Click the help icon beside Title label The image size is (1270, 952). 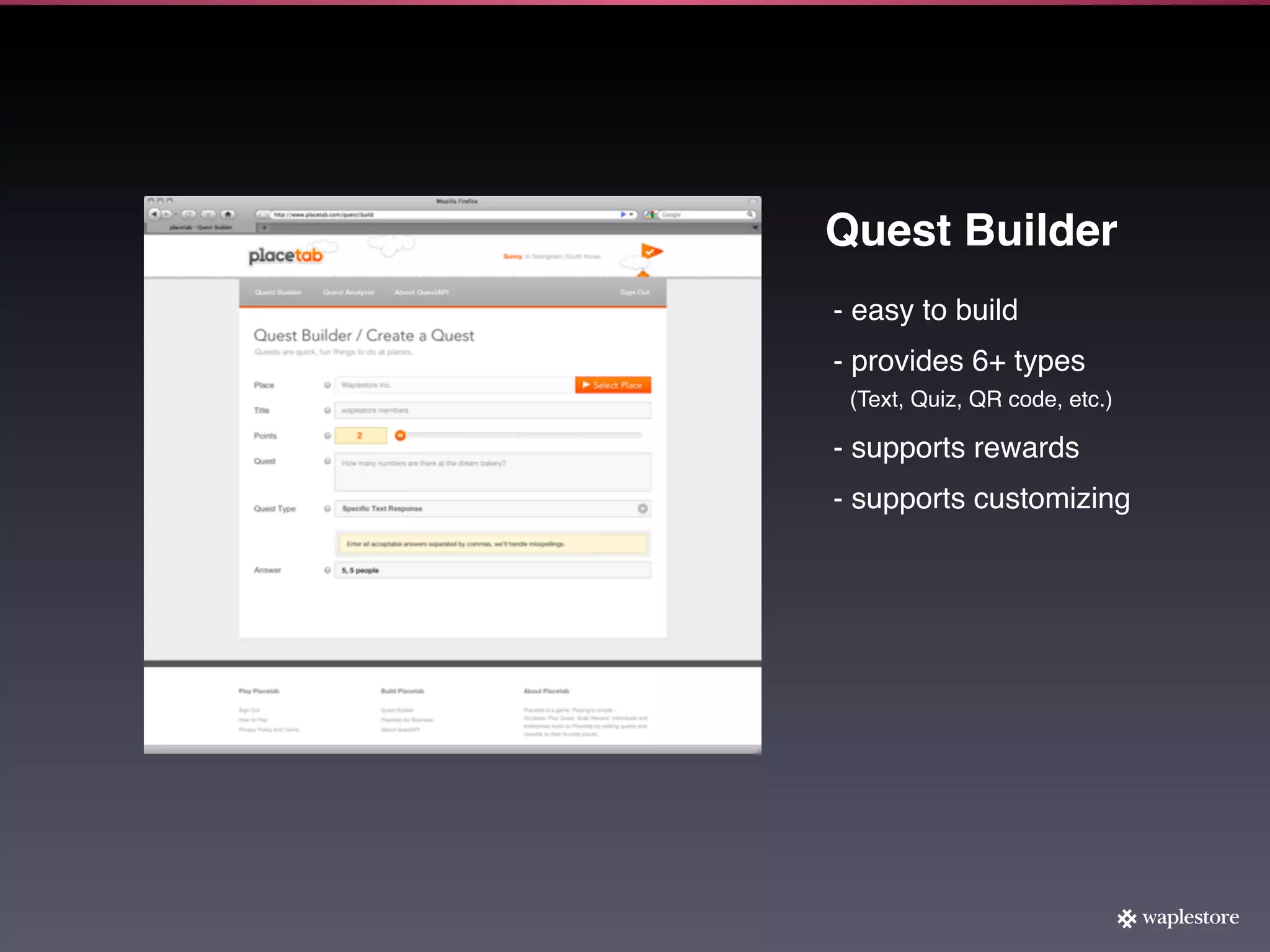click(x=327, y=410)
